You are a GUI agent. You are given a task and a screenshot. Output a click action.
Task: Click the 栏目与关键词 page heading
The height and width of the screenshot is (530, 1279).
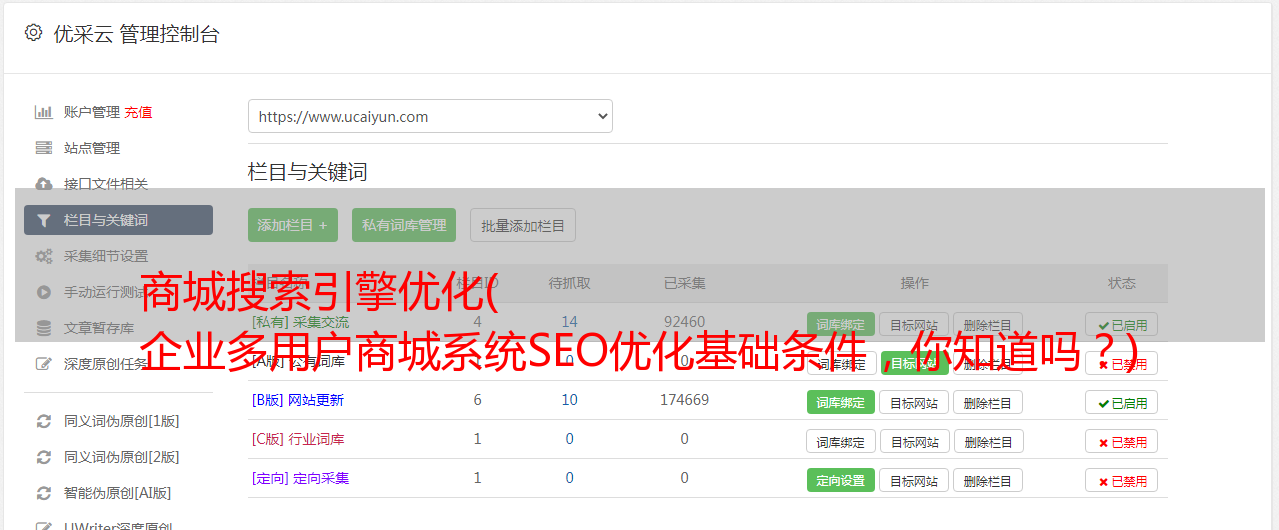point(308,172)
